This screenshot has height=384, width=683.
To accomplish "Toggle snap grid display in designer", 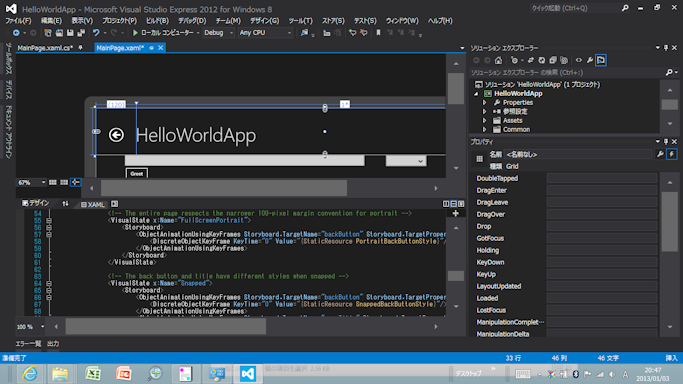I will pyautogui.click(x=53, y=182).
